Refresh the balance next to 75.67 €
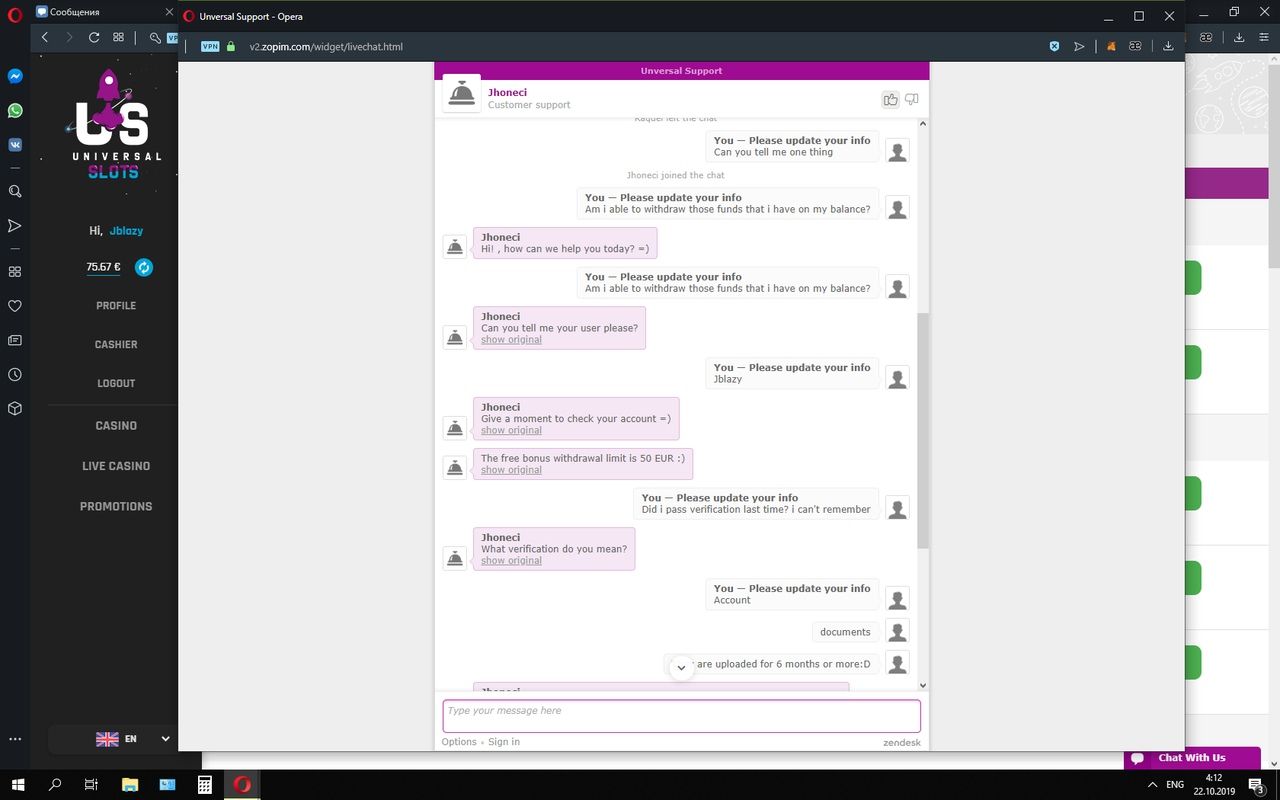 144,267
